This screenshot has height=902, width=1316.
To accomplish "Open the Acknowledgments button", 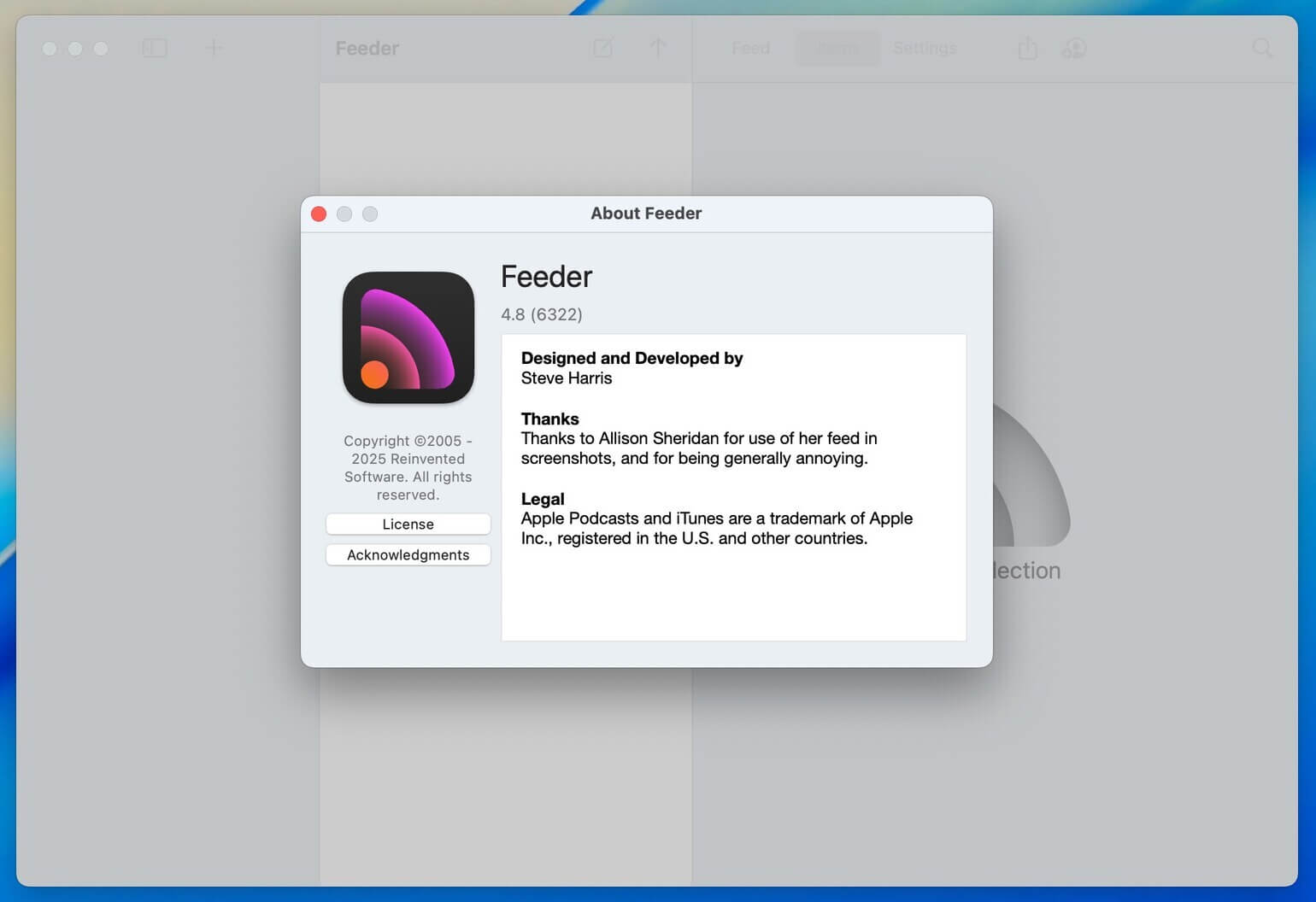I will pyautogui.click(x=408, y=555).
